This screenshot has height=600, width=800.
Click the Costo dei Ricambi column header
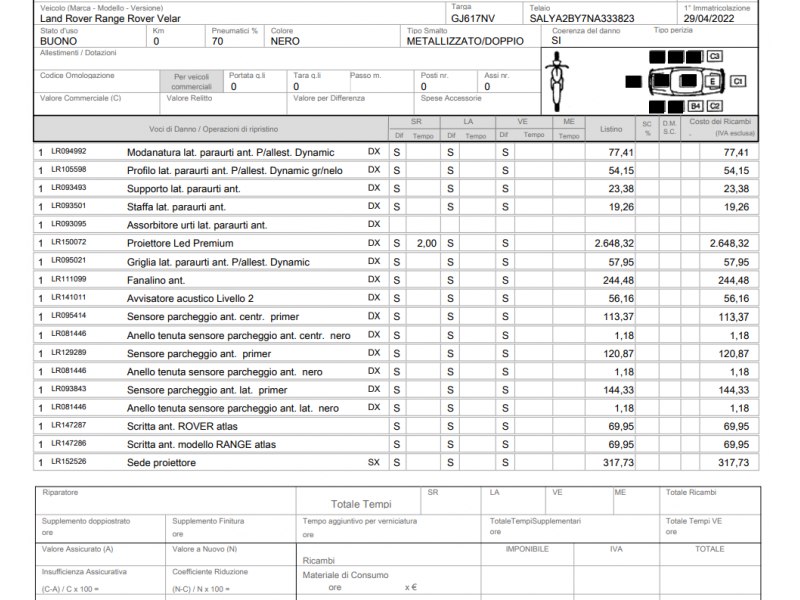720,127
